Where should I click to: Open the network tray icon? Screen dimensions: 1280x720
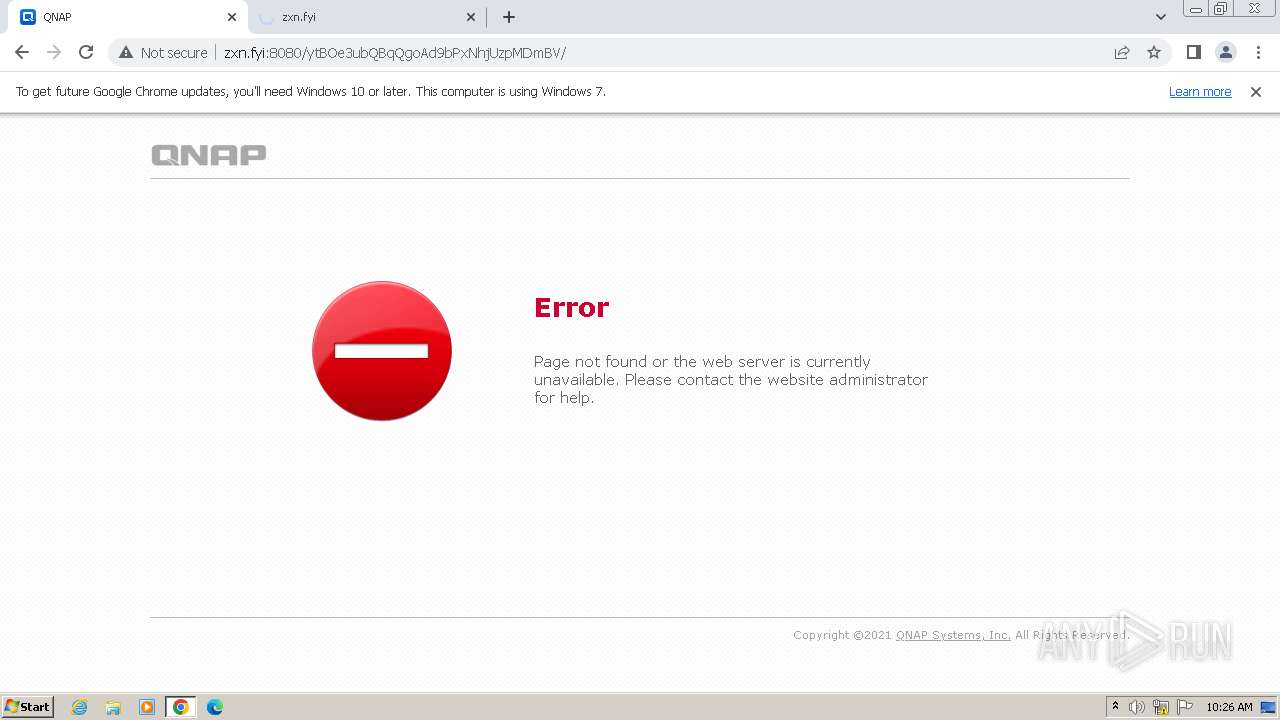tap(1161, 707)
